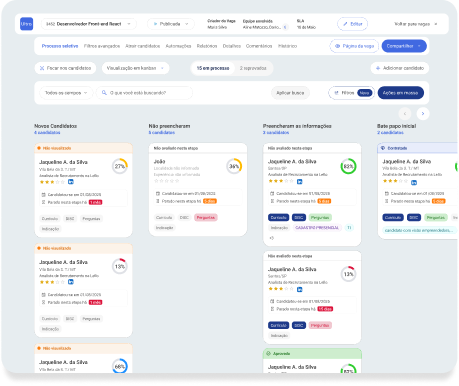Open the 'Filtros avançados' tab

tap(102, 46)
